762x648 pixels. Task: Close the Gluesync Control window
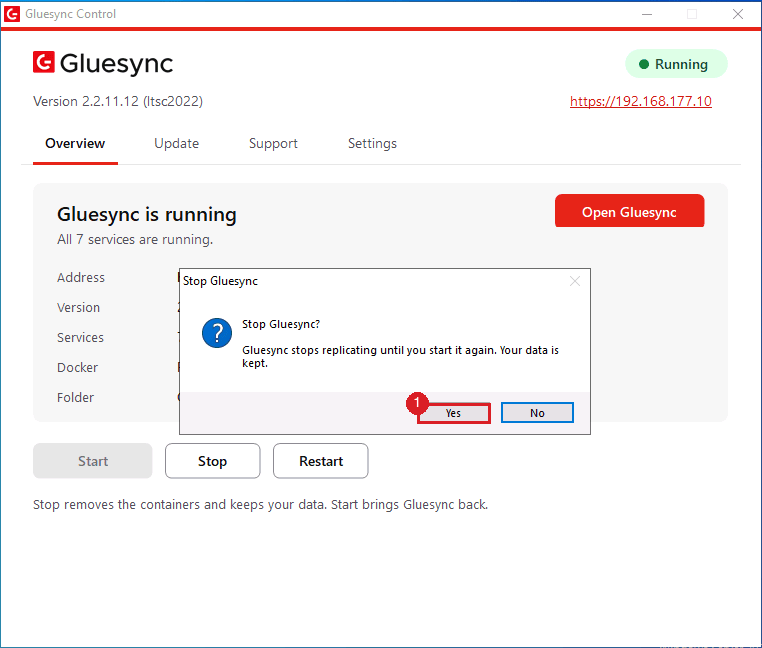[738, 14]
